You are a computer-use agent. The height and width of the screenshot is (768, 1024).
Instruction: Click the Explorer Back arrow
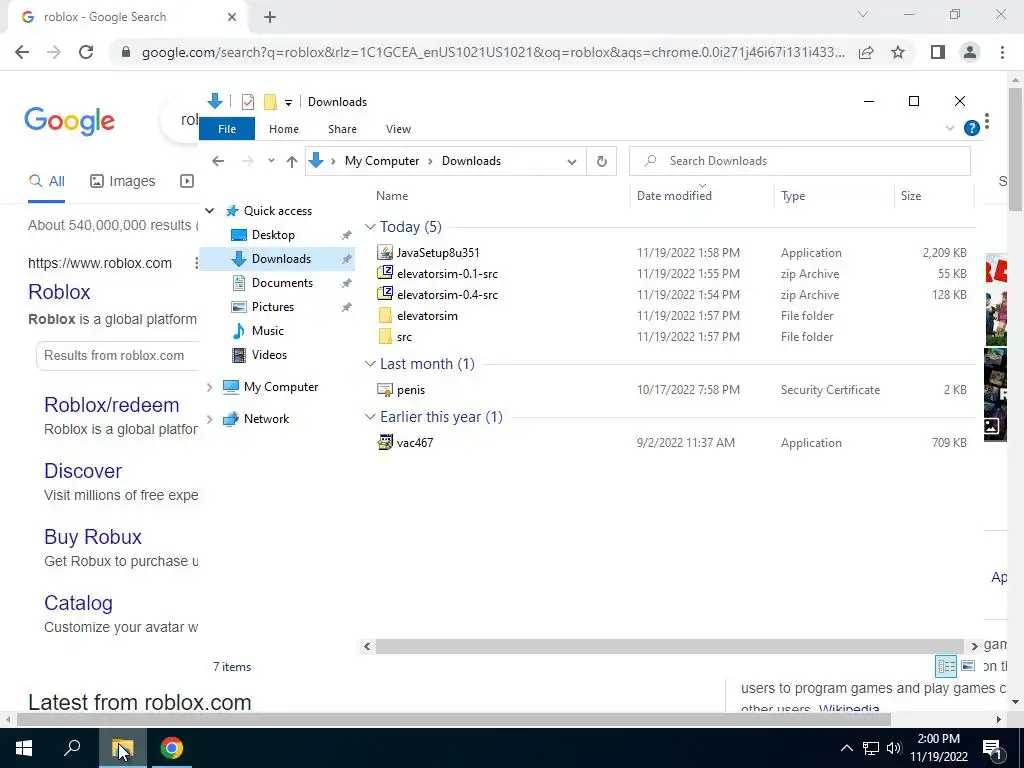tap(218, 161)
